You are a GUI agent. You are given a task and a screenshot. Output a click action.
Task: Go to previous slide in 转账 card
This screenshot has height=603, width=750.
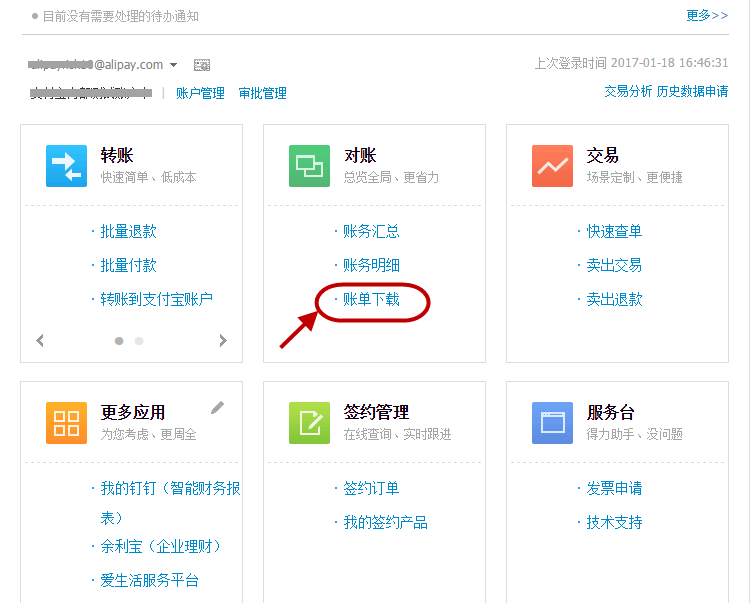coord(40,340)
